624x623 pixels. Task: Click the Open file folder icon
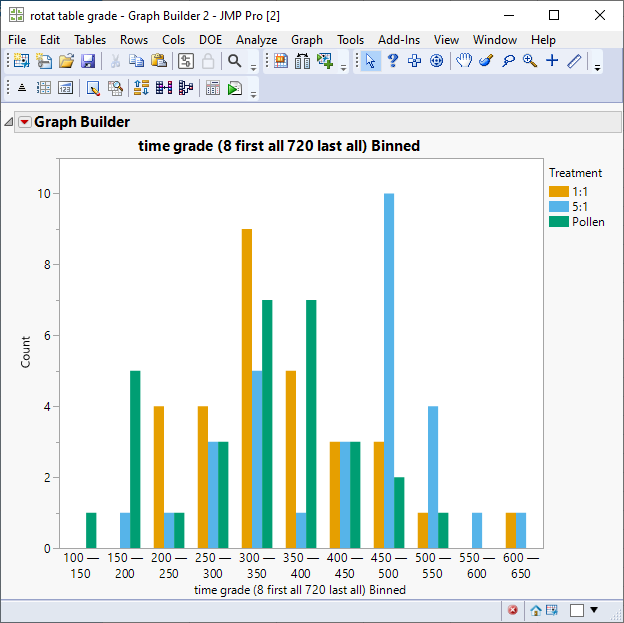coord(66,62)
